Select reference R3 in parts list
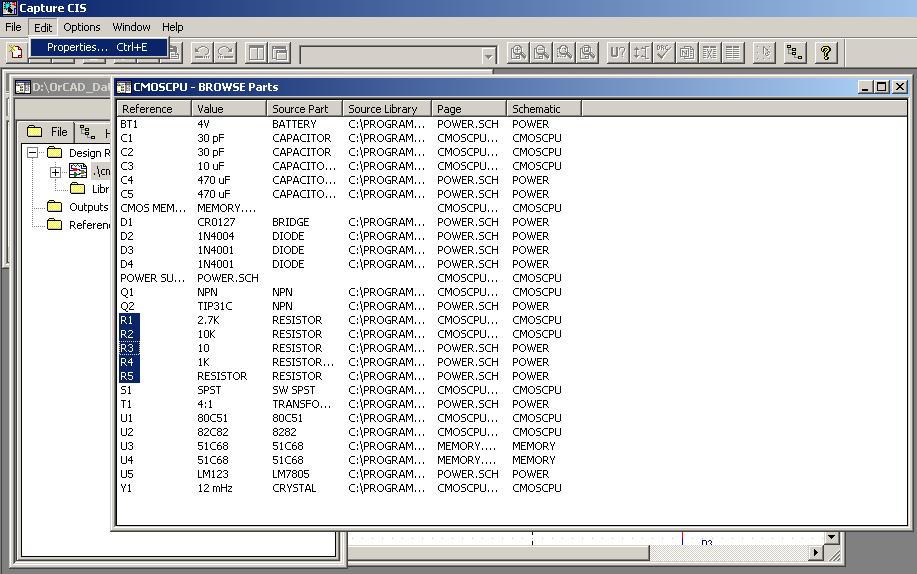The image size is (917, 574). point(127,348)
